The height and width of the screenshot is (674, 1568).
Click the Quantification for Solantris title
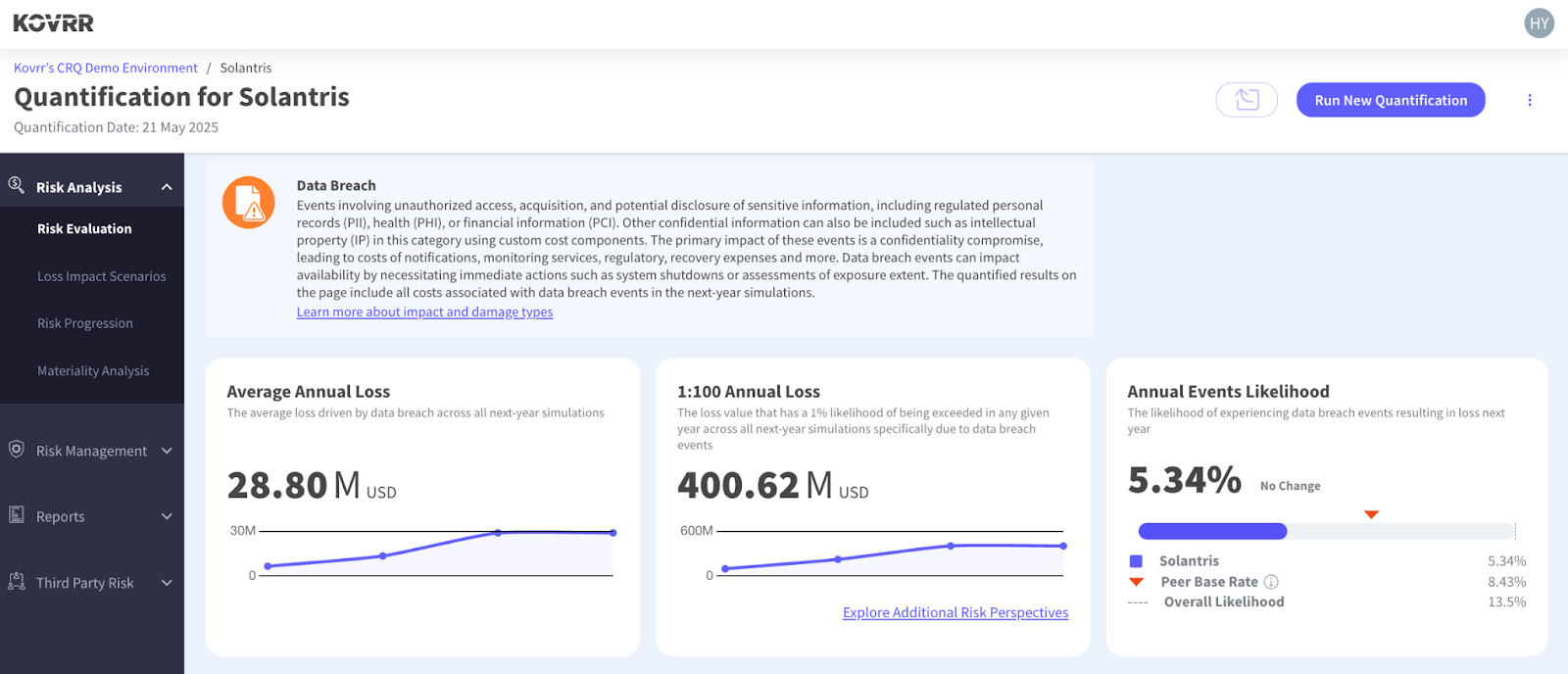[x=181, y=97]
